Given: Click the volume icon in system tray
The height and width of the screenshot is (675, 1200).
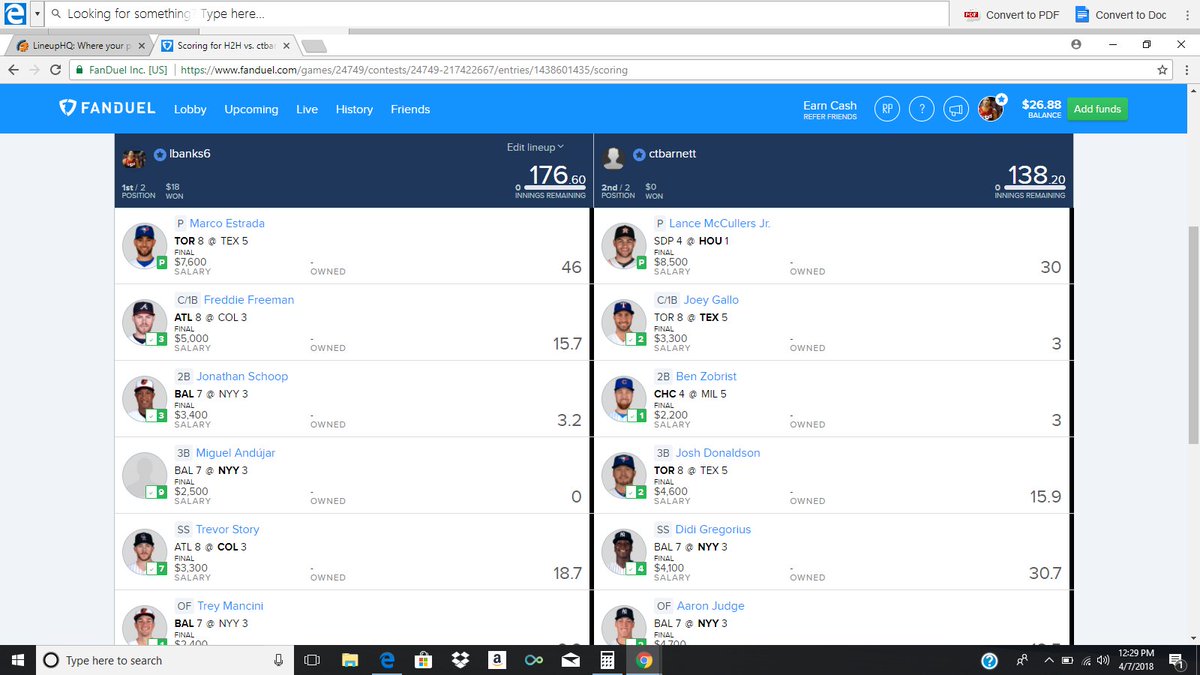Looking at the screenshot, I should [x=1103, y=660].
